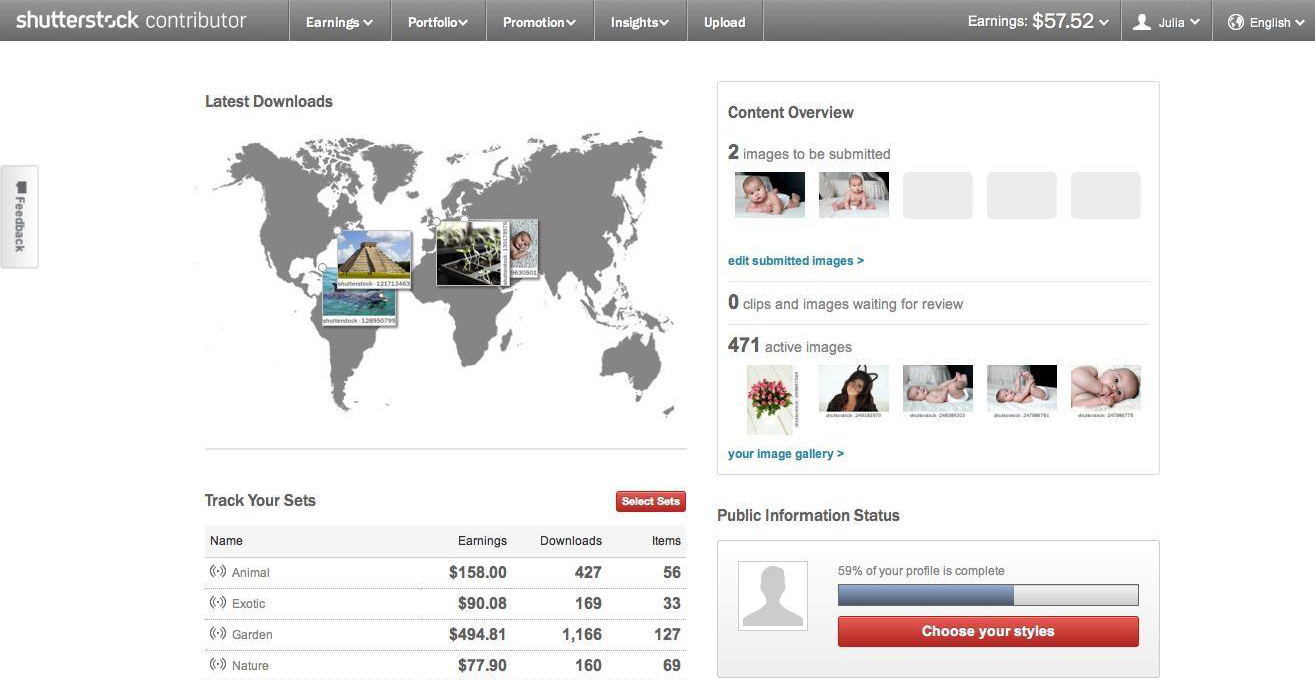
Task: Follow the edit submitted images link
Action: pos(795,261)
